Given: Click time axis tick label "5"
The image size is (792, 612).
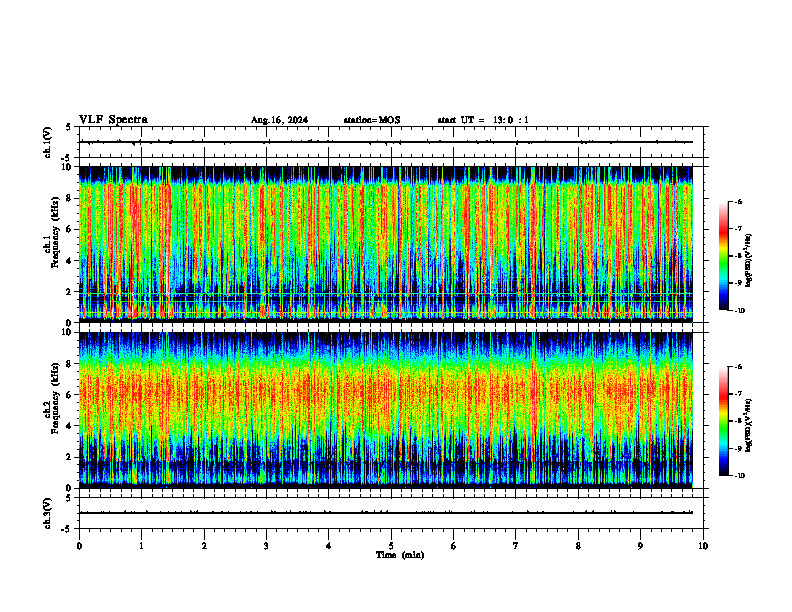Looking at the screenshot, I should click(x=391, y=546).
